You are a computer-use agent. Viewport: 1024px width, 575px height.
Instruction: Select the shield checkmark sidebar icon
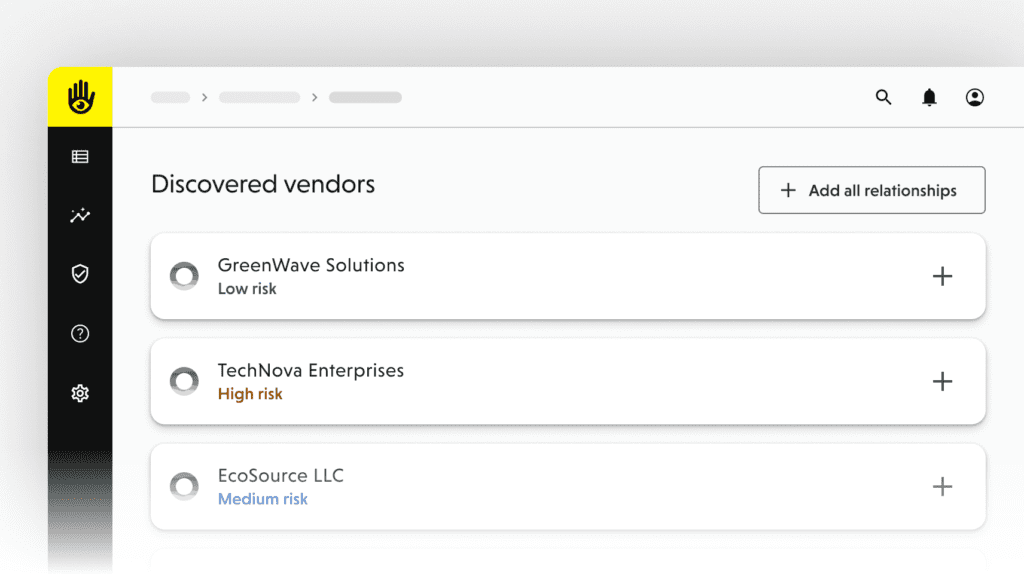(x=80, y=274)
